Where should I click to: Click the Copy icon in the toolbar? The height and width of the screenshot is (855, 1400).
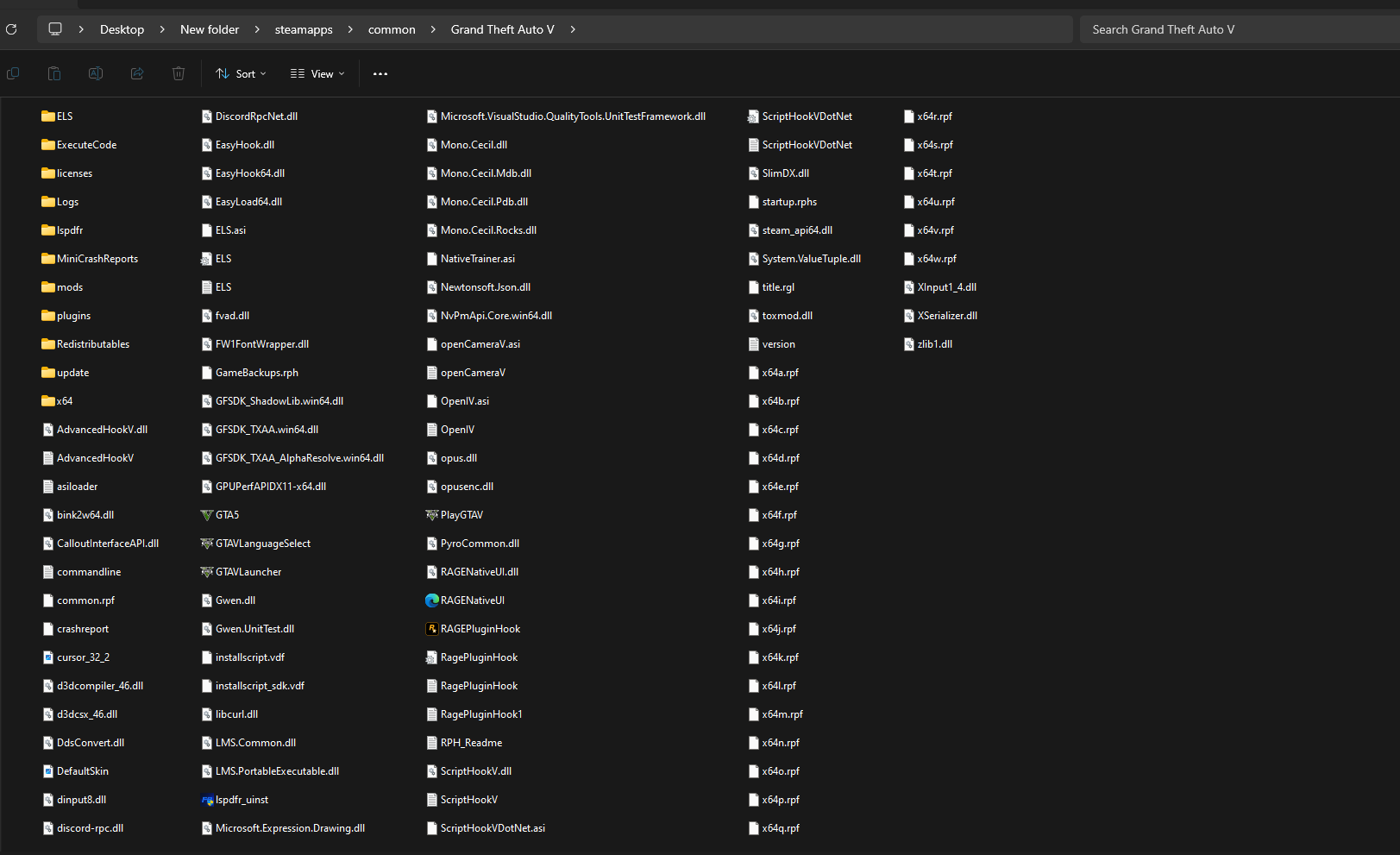(13, 74)
